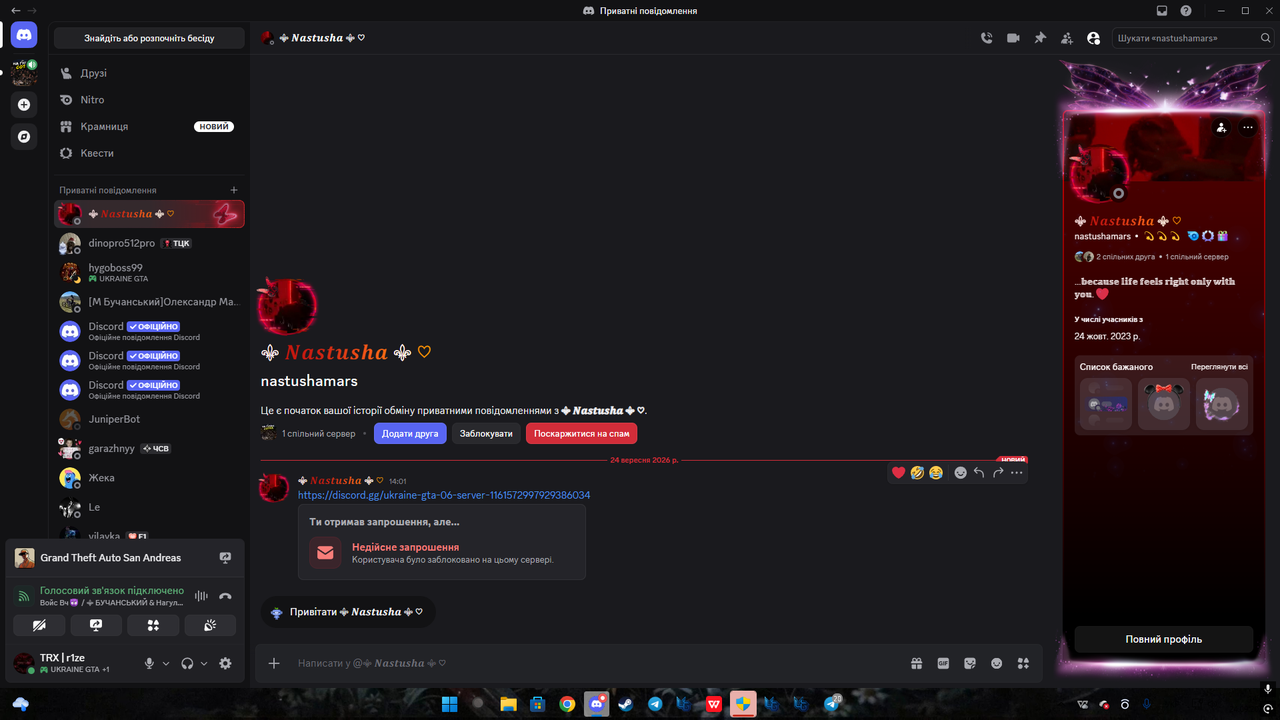Create new private message with plus

234,190
